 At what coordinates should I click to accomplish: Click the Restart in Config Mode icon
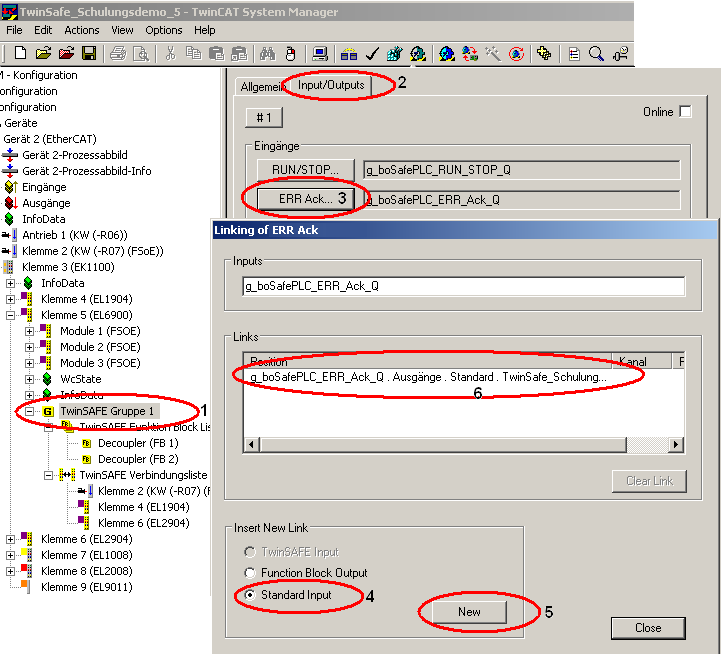tap(446, 54)
